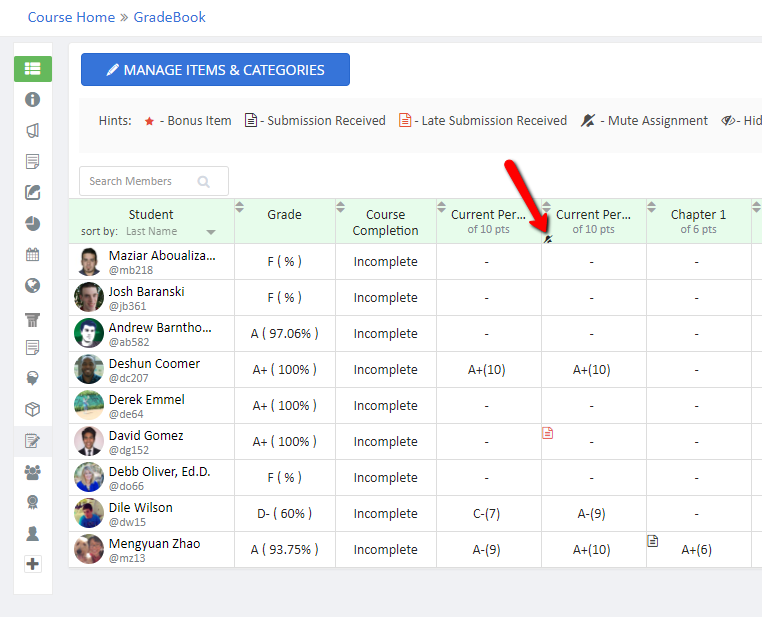Open the sort by Last Name dropdown
The height and width of the screenshot is (617, 762).
pyautogui.click(x=211, y=232)
